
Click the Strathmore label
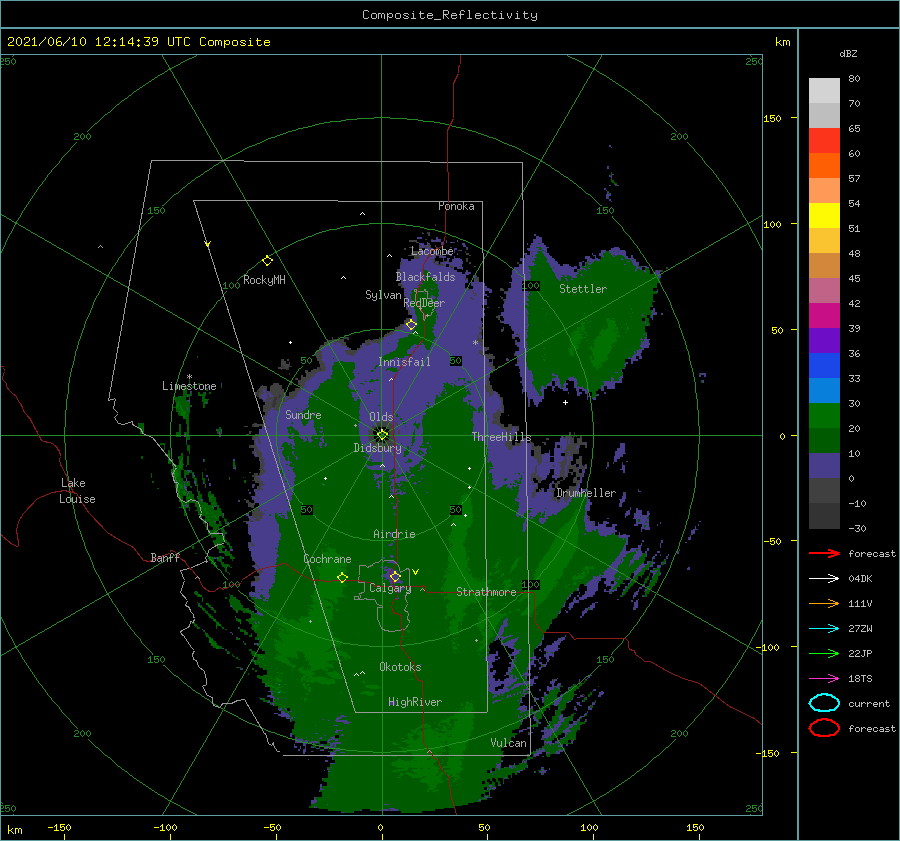coord(486,592)
